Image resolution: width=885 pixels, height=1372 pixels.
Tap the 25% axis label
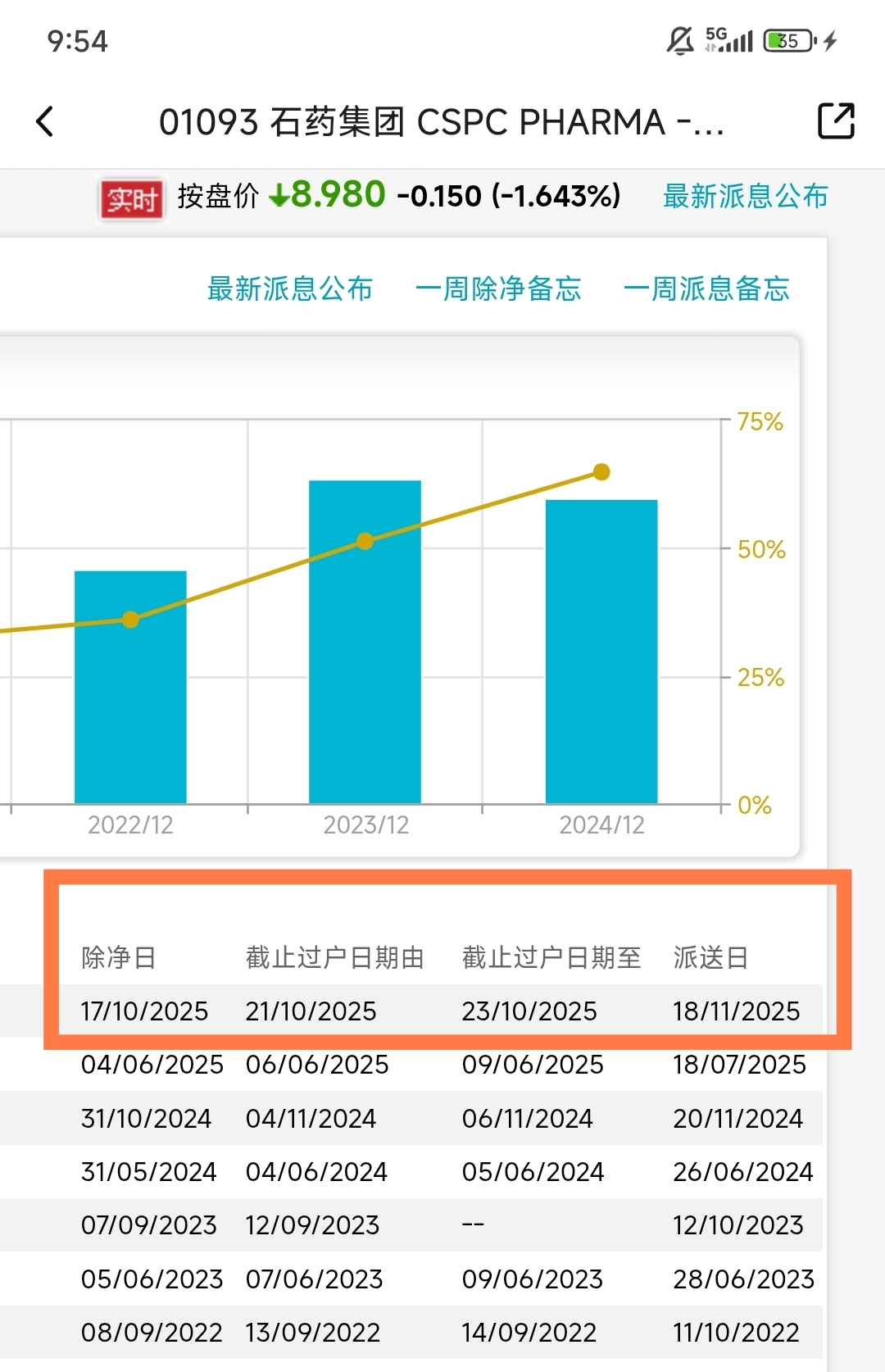[x=760, y=678]
